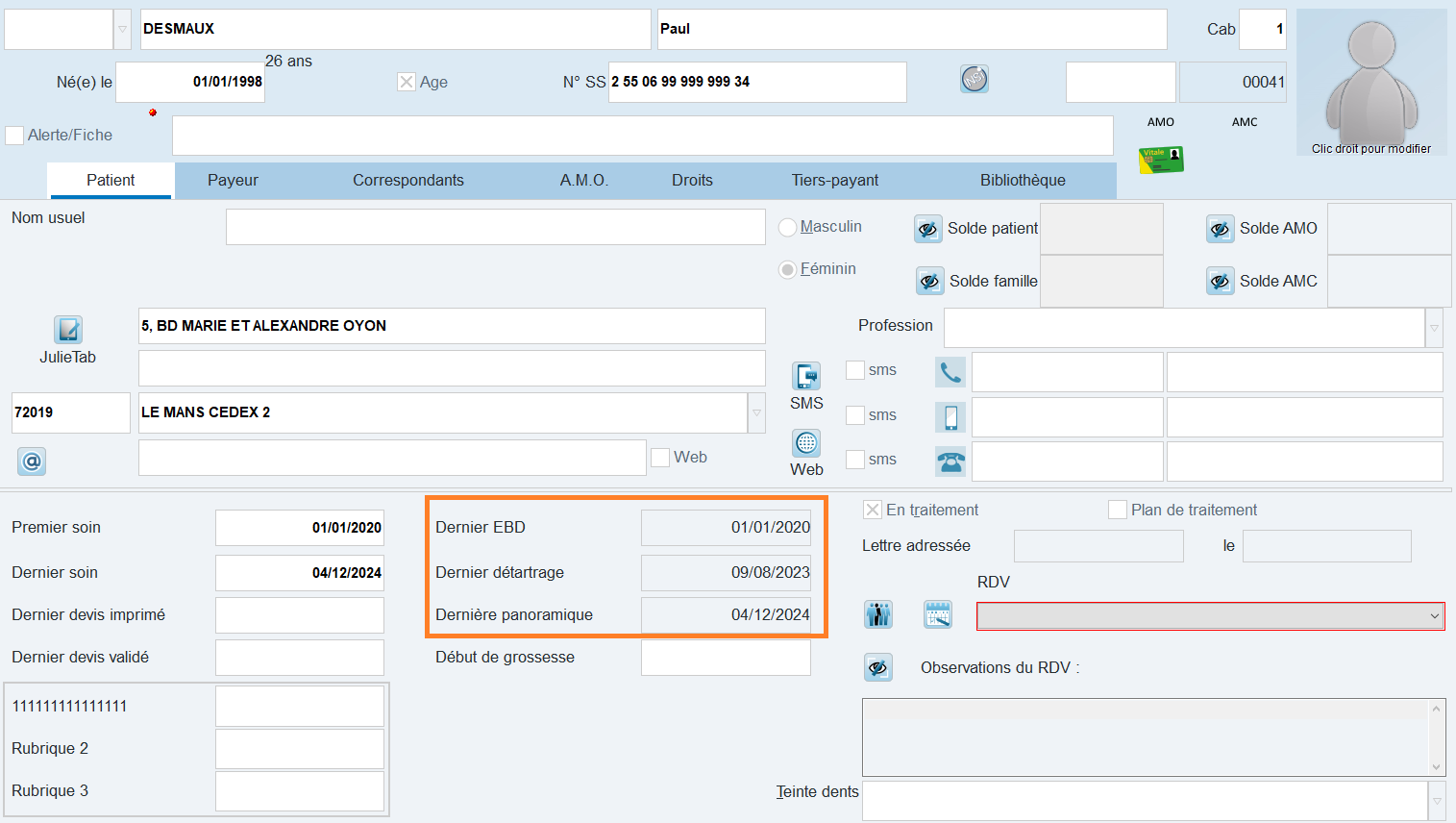The height and width of the screenshot is (823, 1456).
Task: Click the Vitale card icon
Action: click(1161, 160)
